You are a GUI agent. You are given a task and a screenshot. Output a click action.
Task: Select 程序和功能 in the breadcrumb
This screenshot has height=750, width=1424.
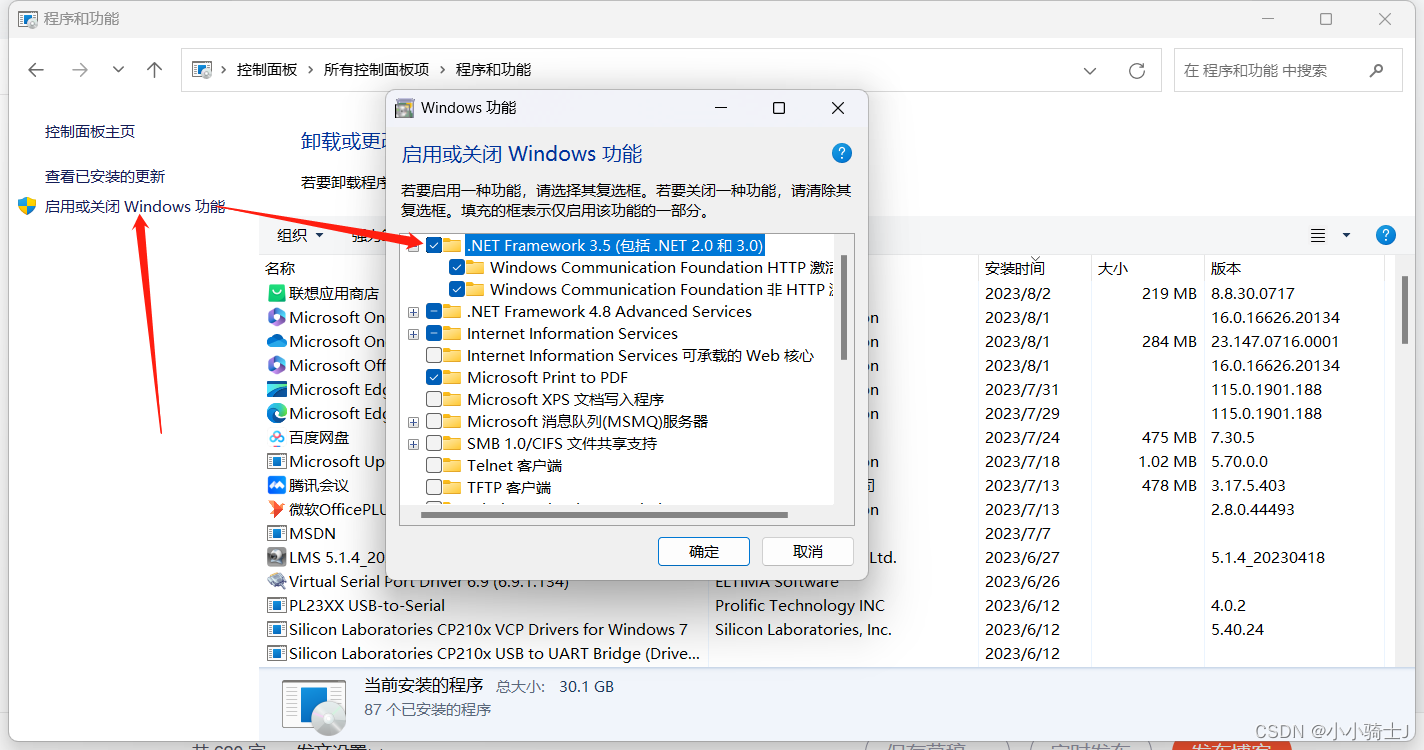pyautogui.click(x=494, y=70)
